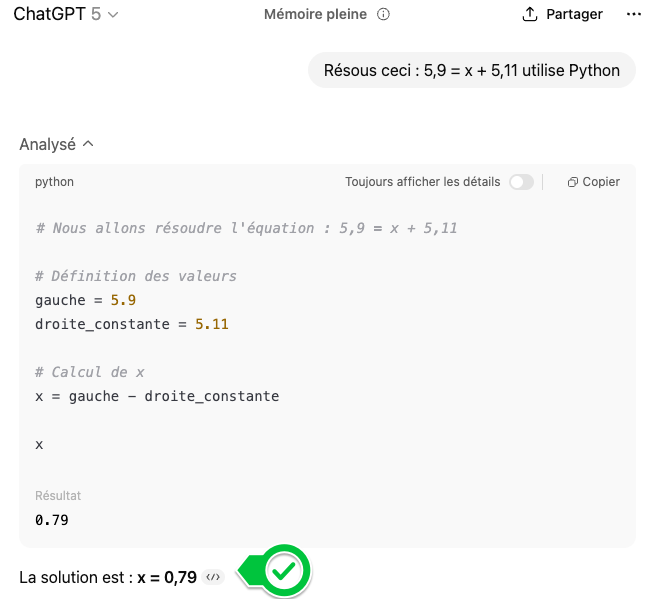Viewport: 659px width, 599px height.
Task: Click the 0.79 result value
Action: (x=51, y=520)
